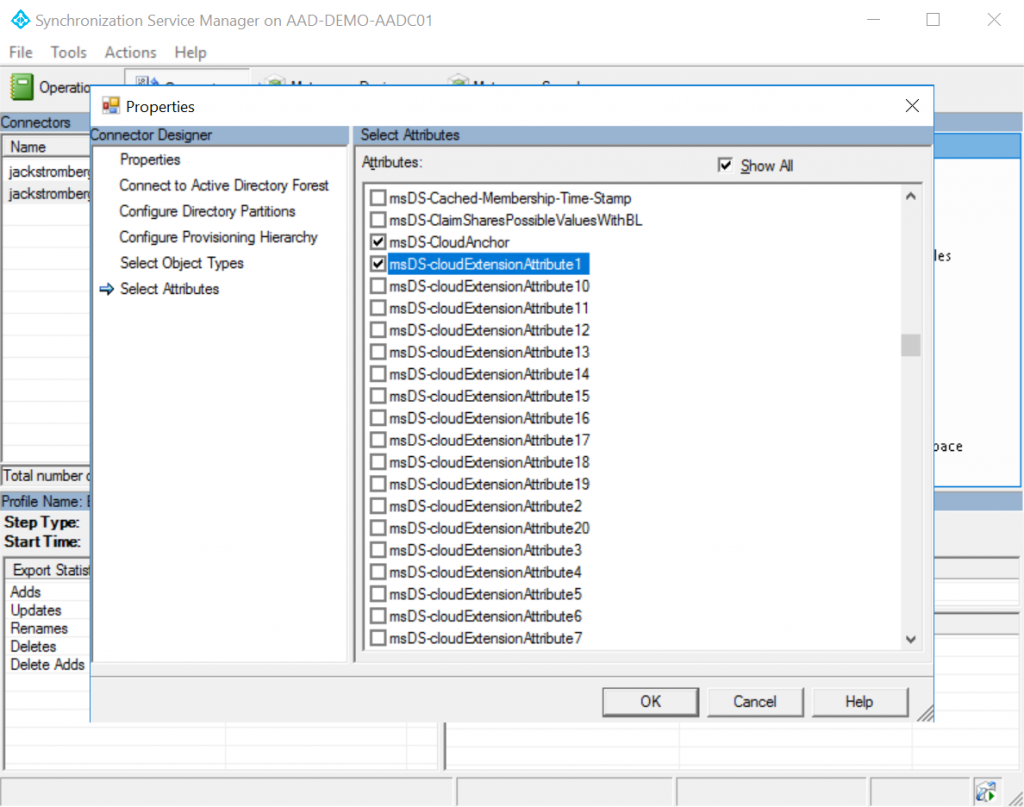Check msDS-cloudExtensionAttribute3 checkbox
The height and width of the screenshot is (807, 1024).
pos(377,550)
